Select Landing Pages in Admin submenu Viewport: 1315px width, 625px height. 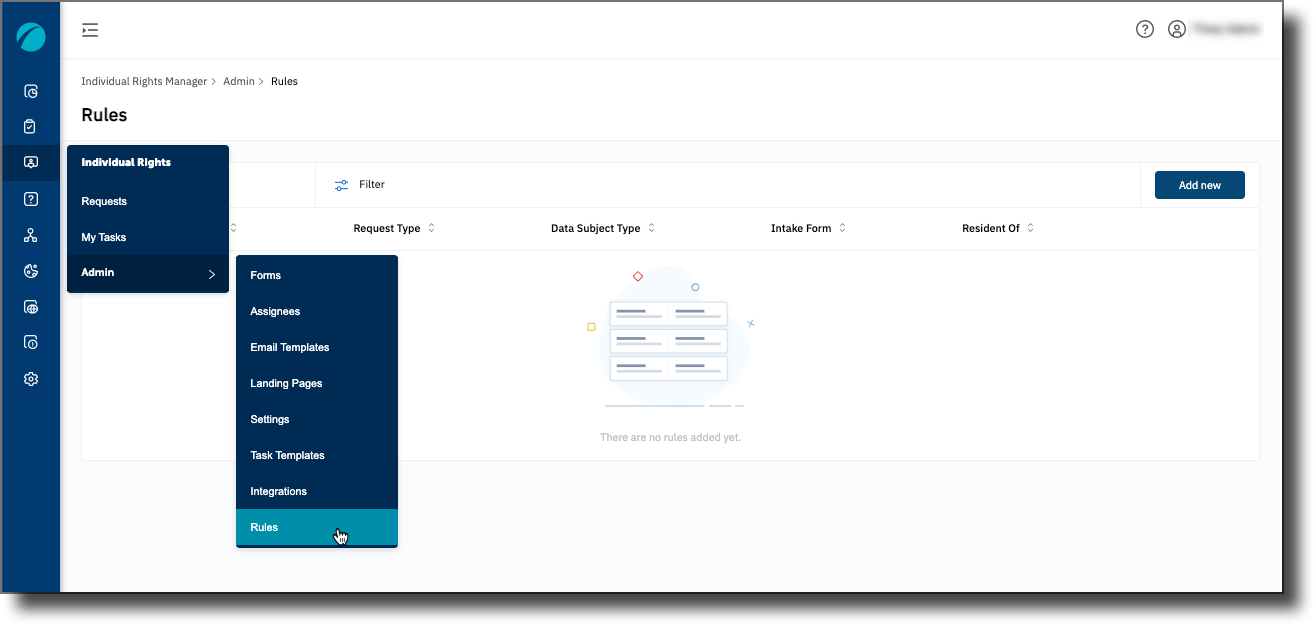[x=317, y=383]
